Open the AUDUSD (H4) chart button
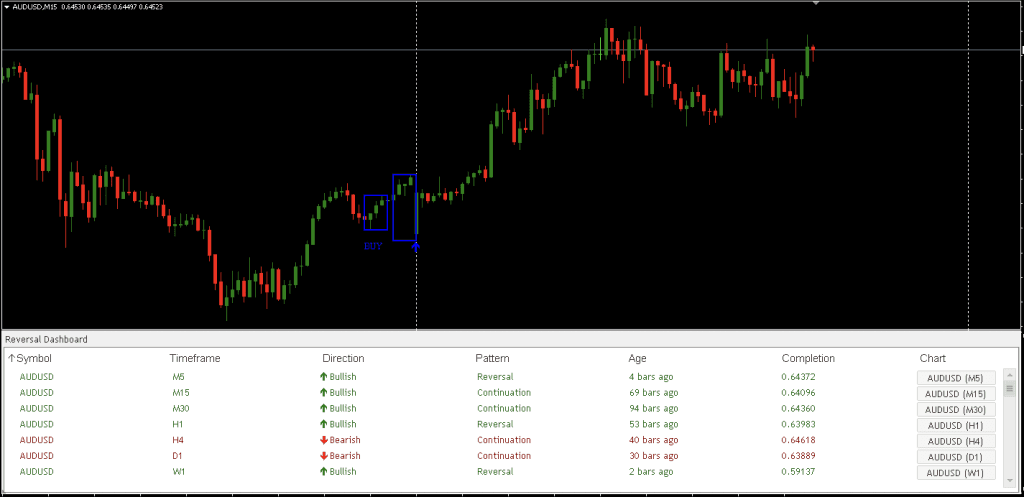Viewport: 1024px width, 497px height. pyautogui.click(x=956, y=441)
